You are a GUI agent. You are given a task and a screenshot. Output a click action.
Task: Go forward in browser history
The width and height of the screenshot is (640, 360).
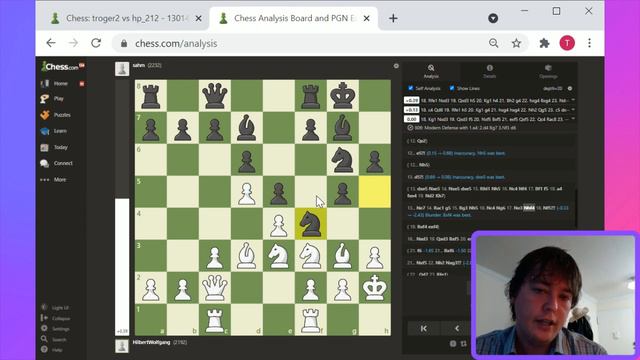(73, 43)
